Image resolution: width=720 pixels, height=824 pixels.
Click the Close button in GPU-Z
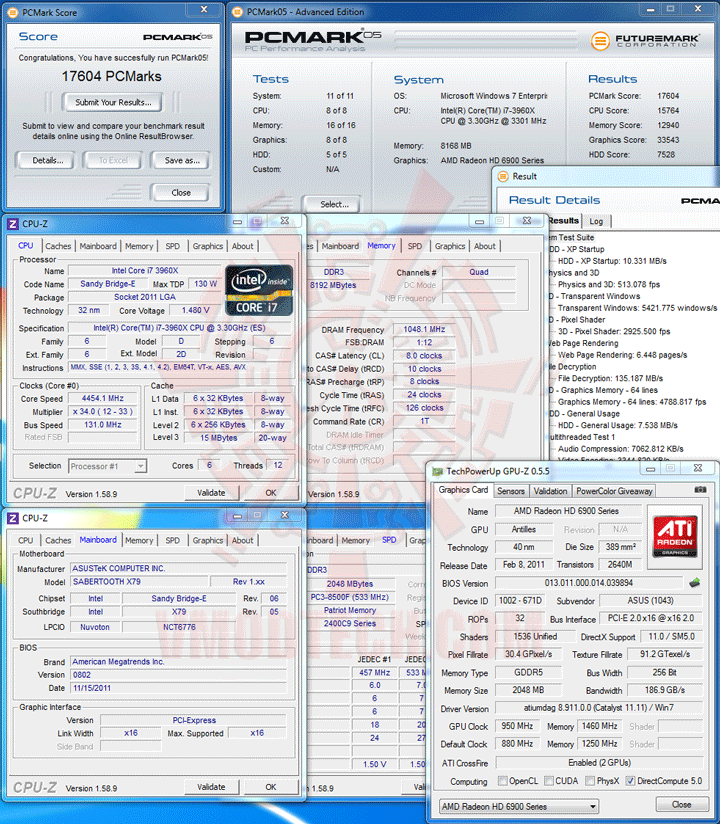point(681,805)
